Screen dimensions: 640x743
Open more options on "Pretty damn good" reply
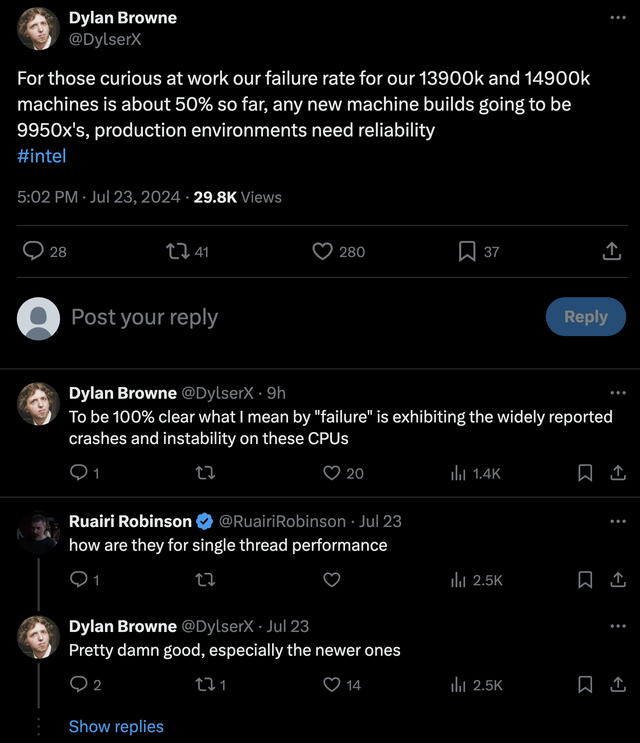point(617,626)
